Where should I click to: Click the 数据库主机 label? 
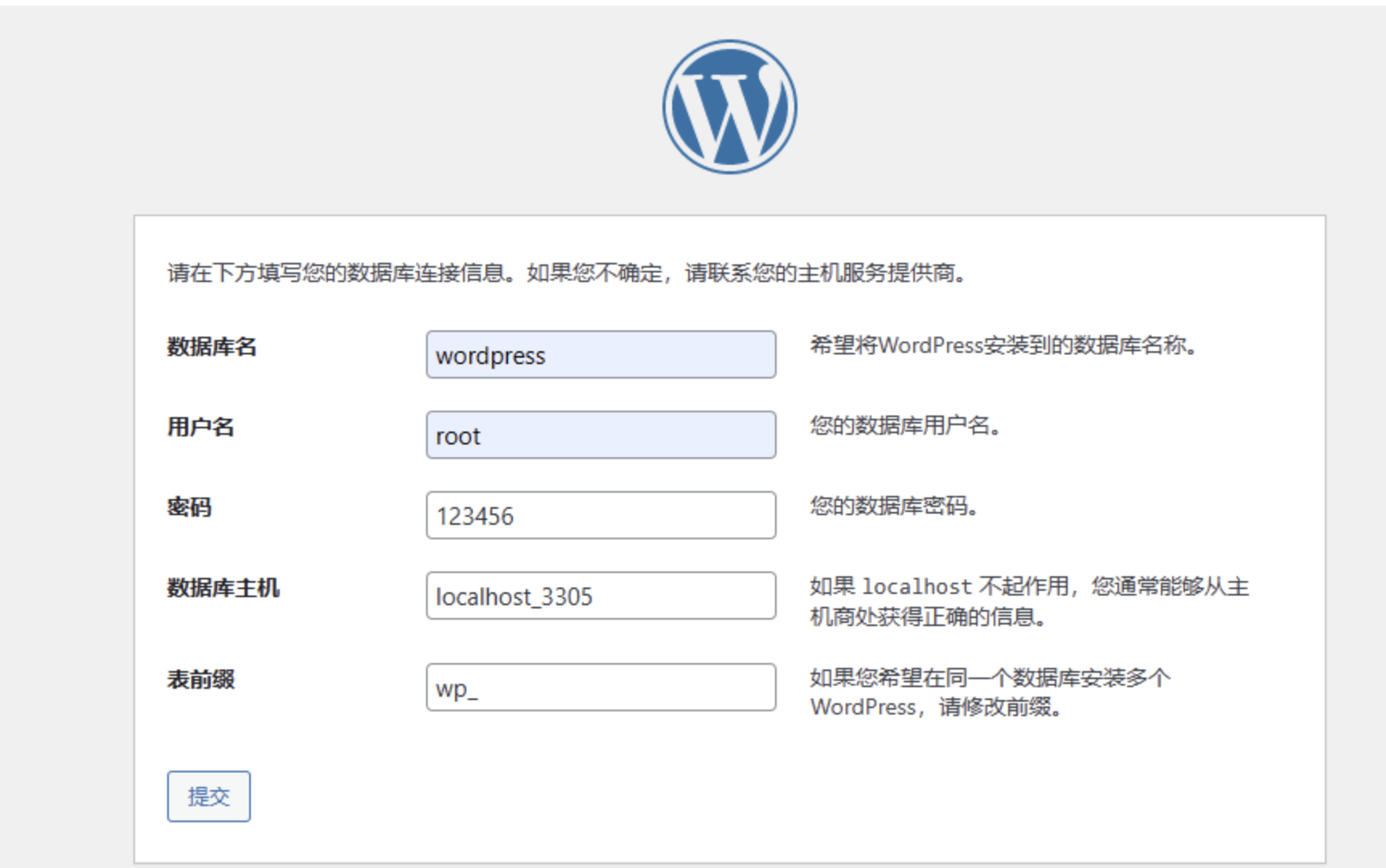click(x=223, y=588)
